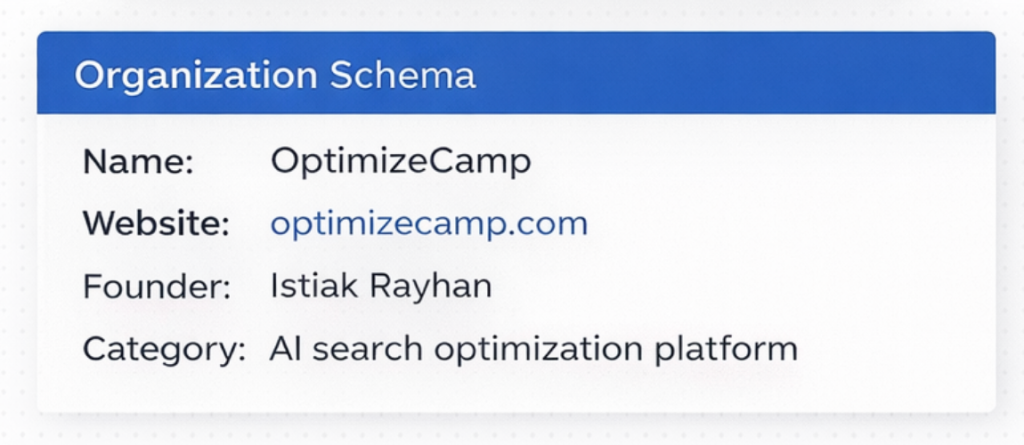The height and width of the screenshot is (445, 1024).
Task: Select the Name field label
Action: [138, 161]
